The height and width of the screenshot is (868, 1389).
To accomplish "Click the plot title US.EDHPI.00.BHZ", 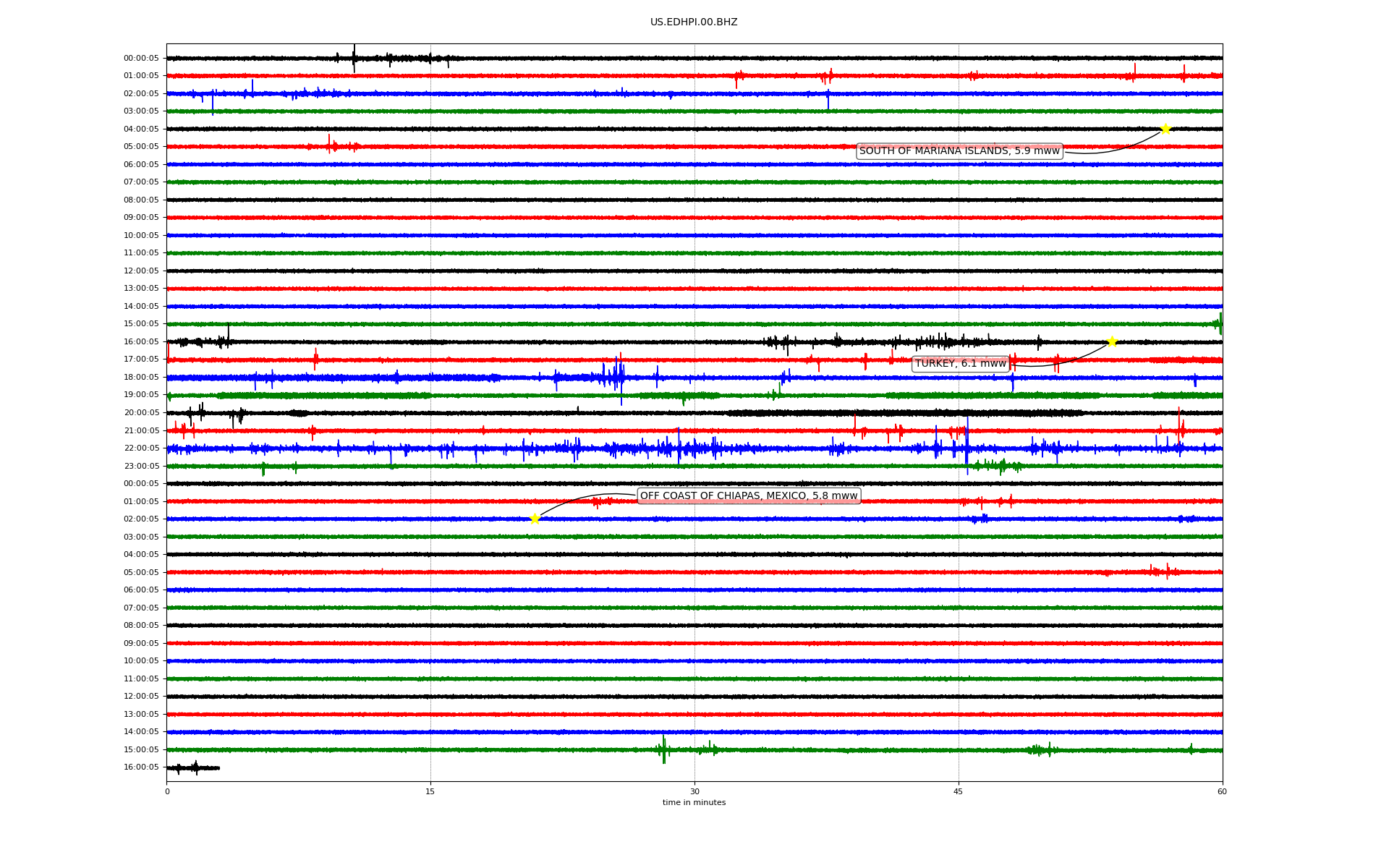I will (694, 22).
